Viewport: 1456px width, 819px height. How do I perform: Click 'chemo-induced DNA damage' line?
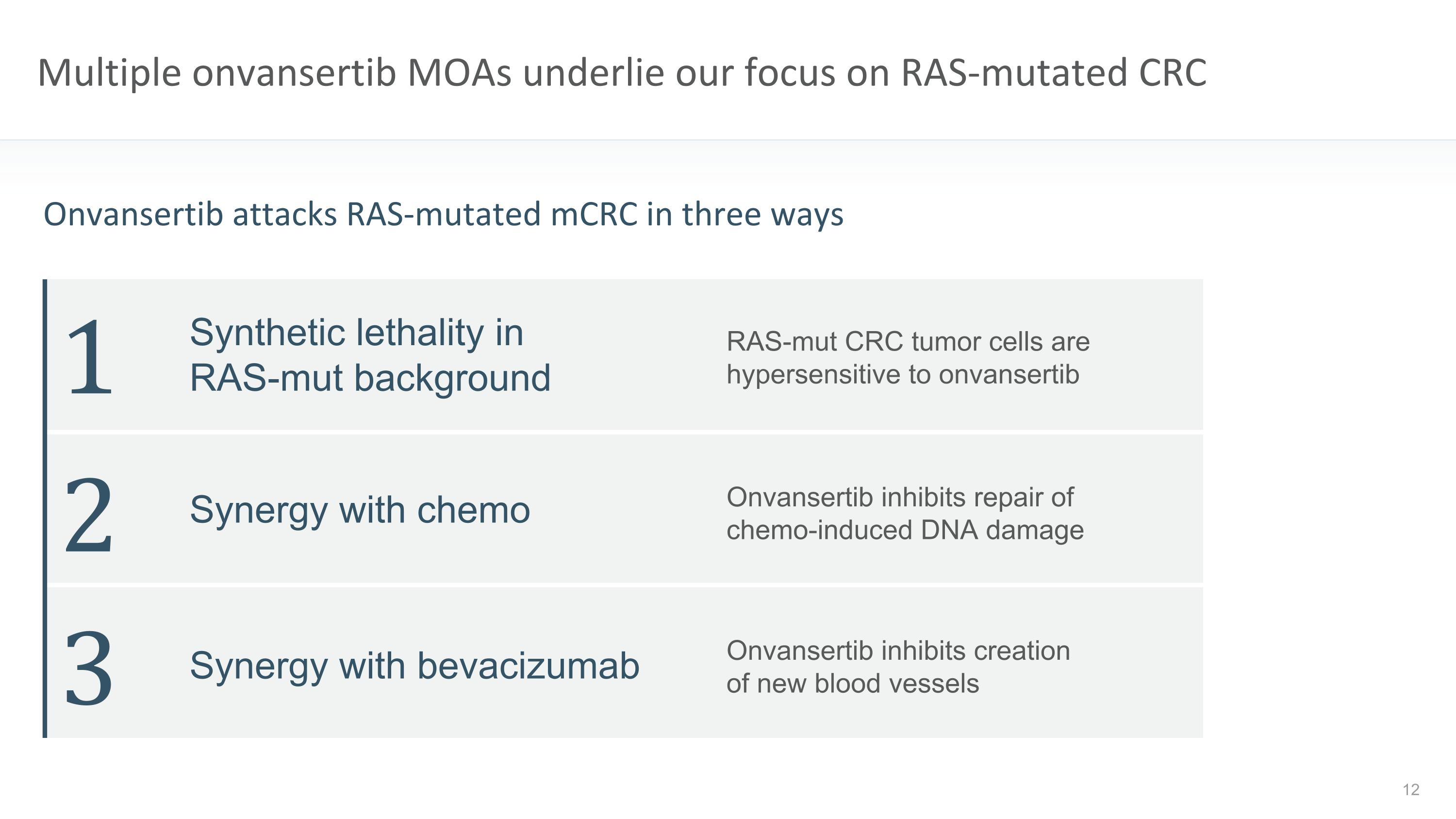(x=904, y=530)
